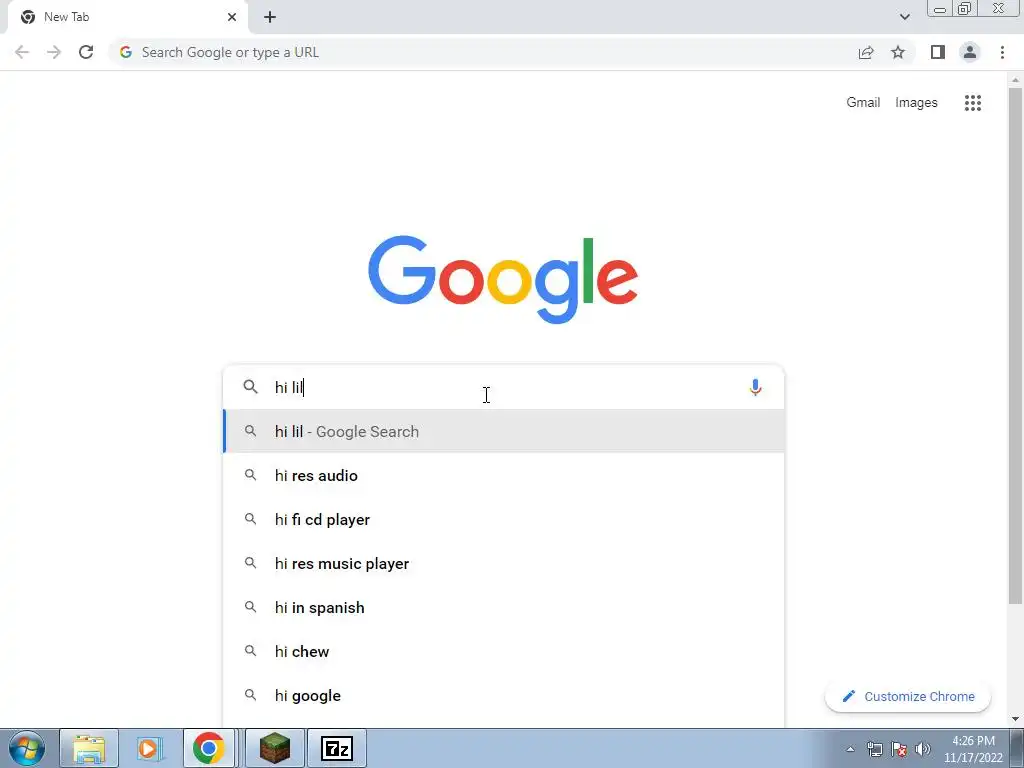Click the Google logo
Viewport: 1024px width, 768px height.
pyautogui.click(x=503, y=280)
